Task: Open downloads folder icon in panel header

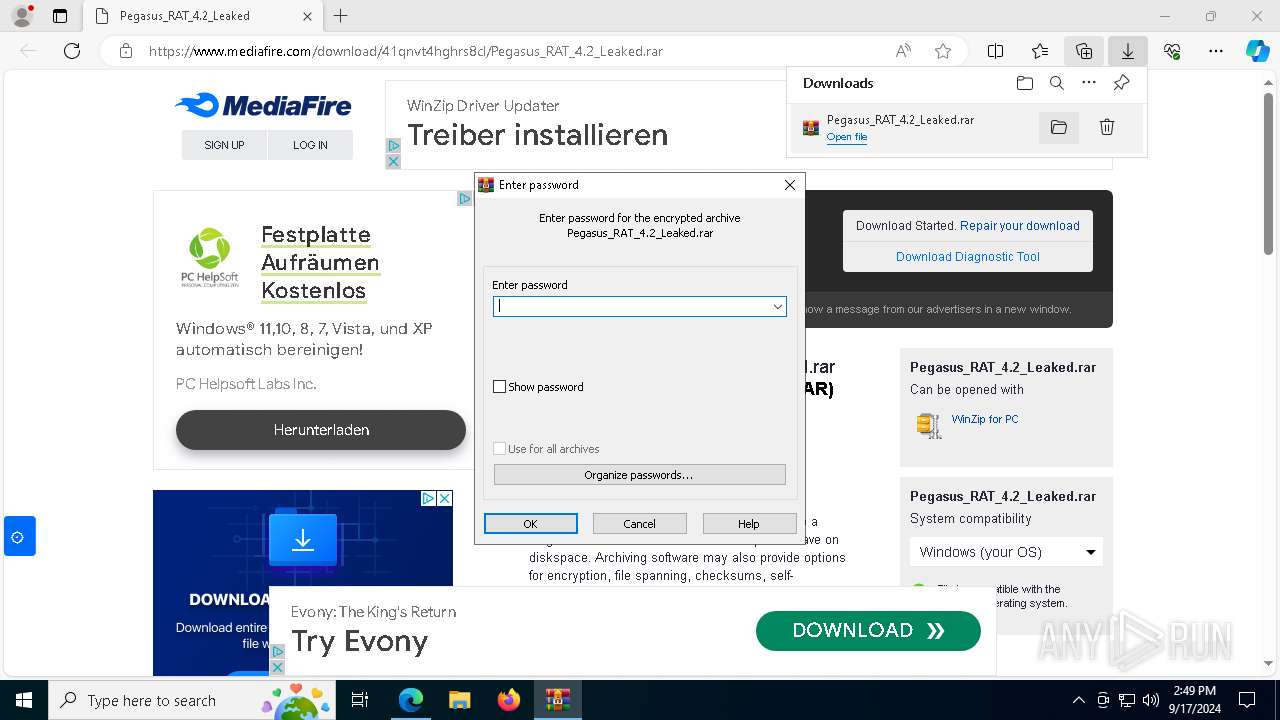Action: [1025, 83]
